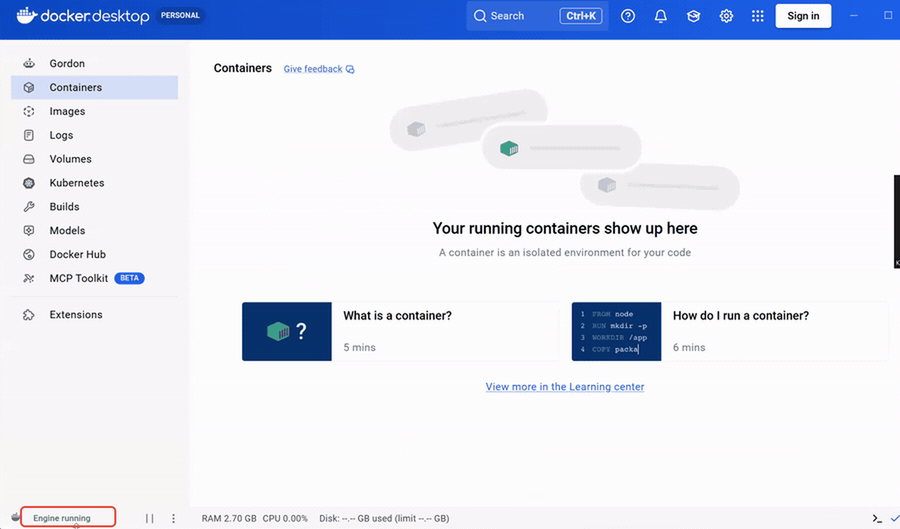900x529 pixels.
Task: Open the Volumes section
Action: (94, 159)
